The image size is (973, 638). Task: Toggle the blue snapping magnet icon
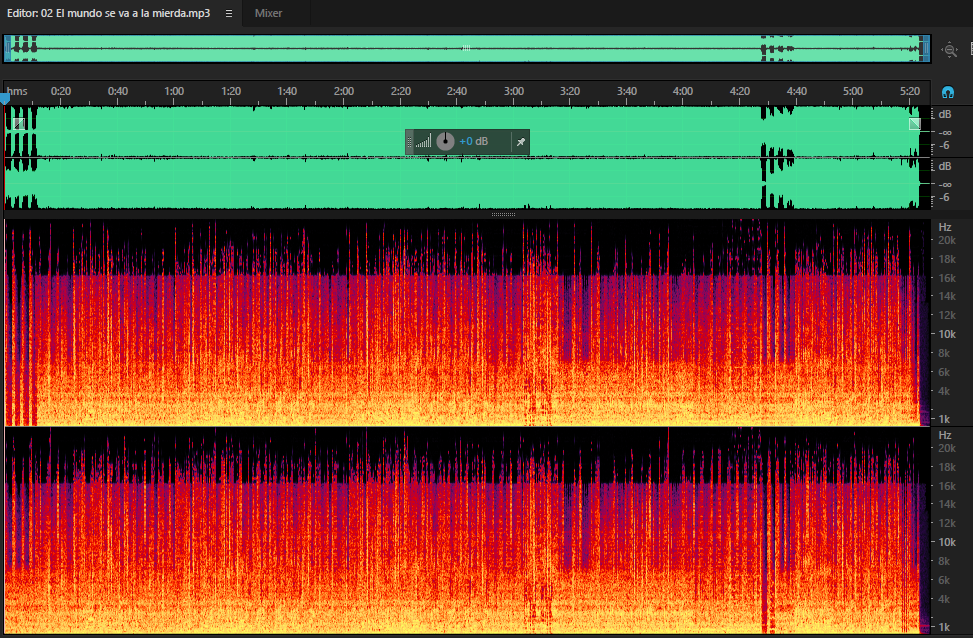pyautogui.click(x=948, y=92)
